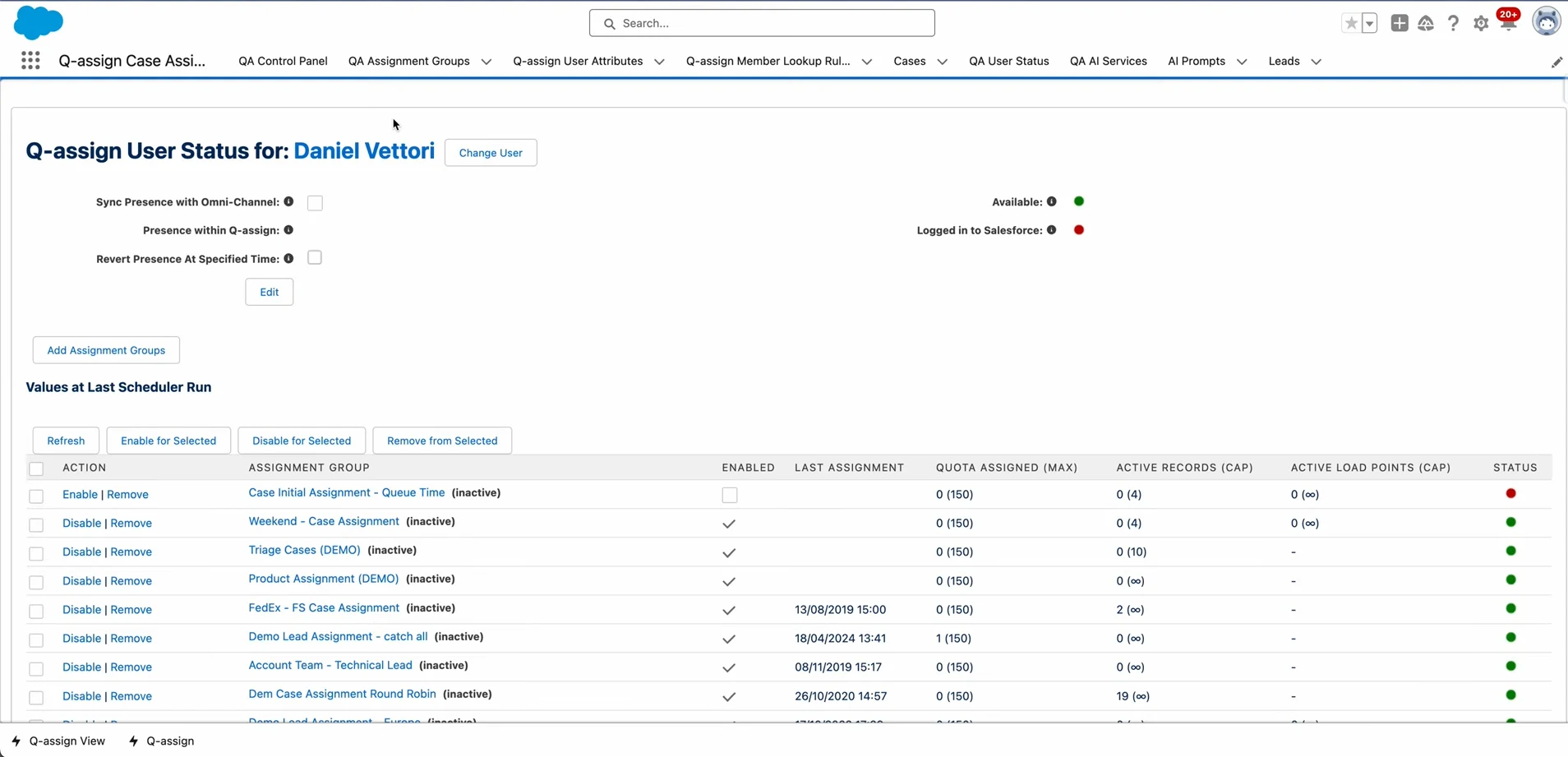The image size is (1568, 757).
Task: Open the App Launcher waffle icon
Action: pyautogui.click(x=30, y=61)
